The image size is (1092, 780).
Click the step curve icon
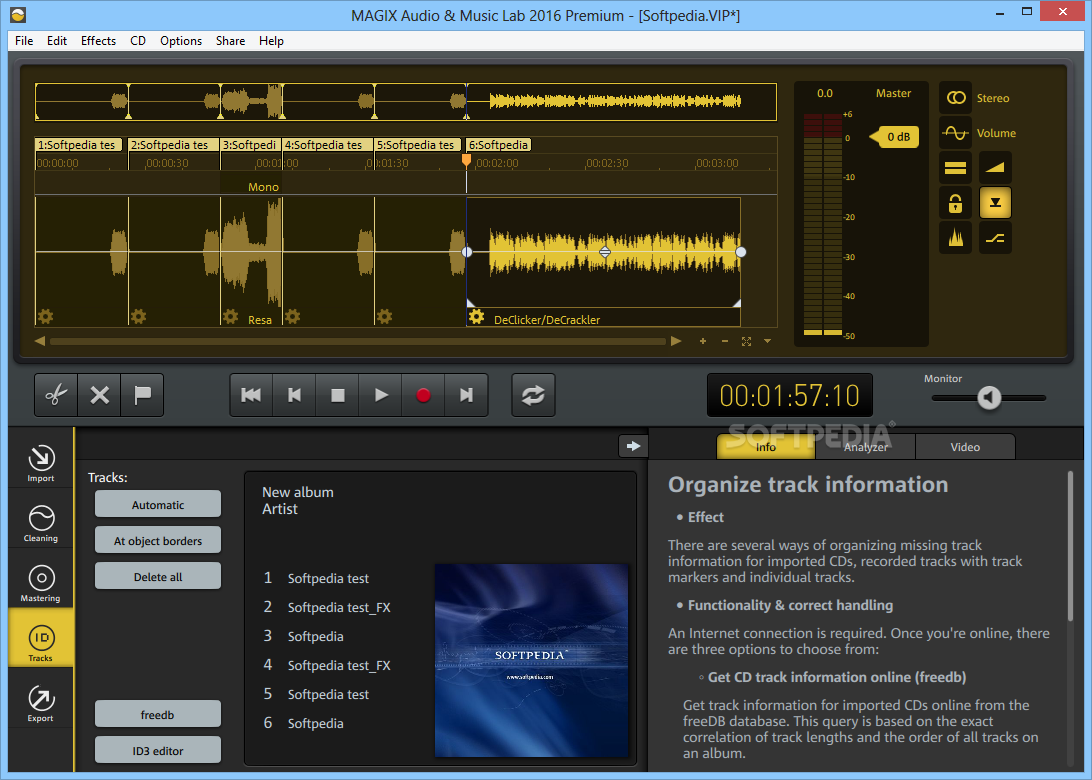[x=995, y=238]
